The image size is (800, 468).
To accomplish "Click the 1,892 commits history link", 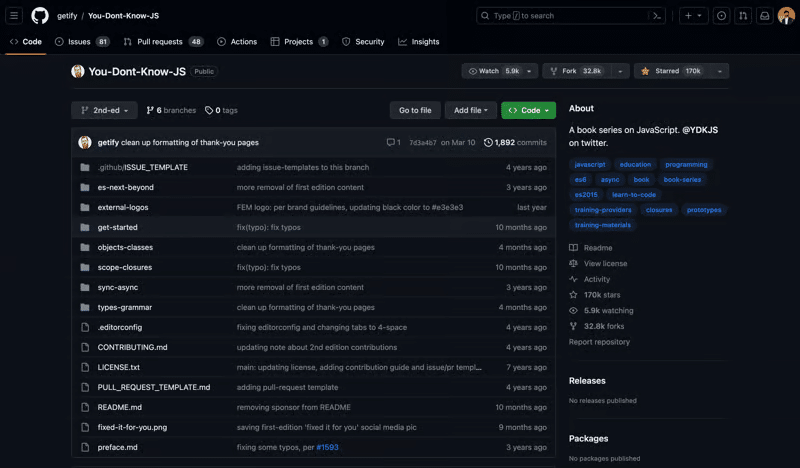I will [515, 143].
